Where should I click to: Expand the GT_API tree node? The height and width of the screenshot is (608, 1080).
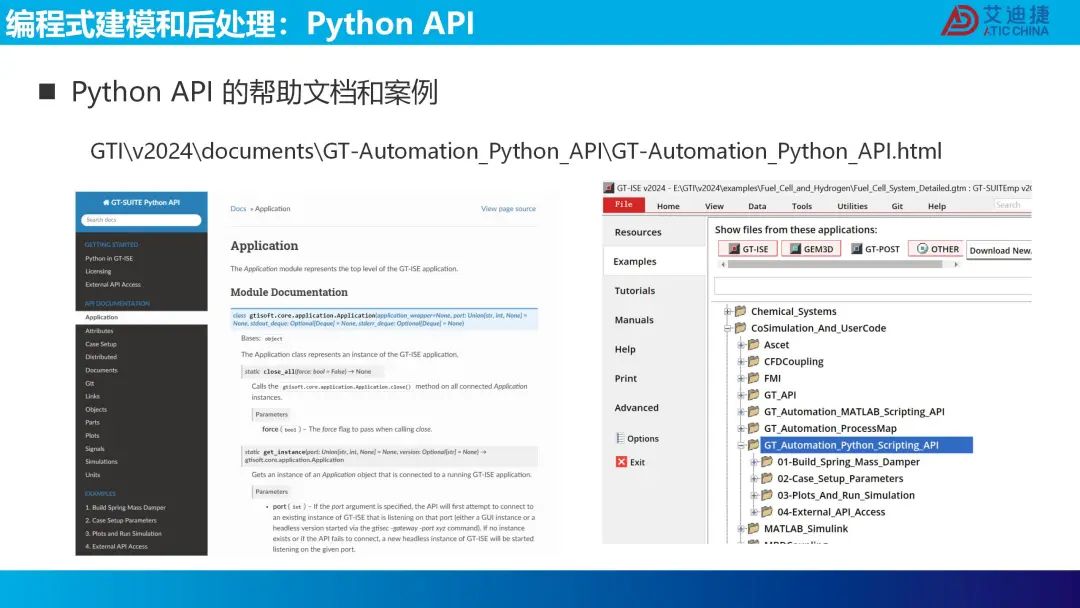(x=741, y=395)
